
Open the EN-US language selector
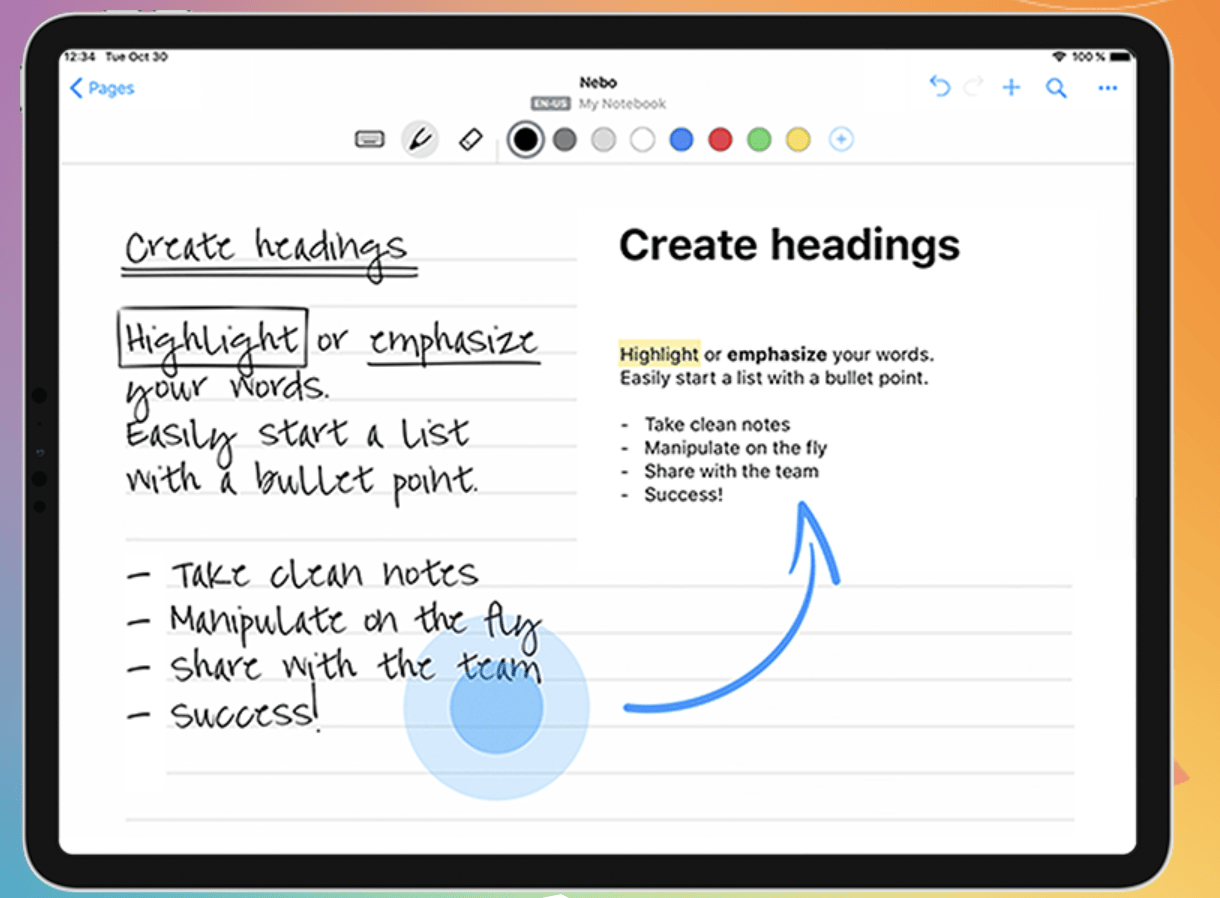coord(549,103)
